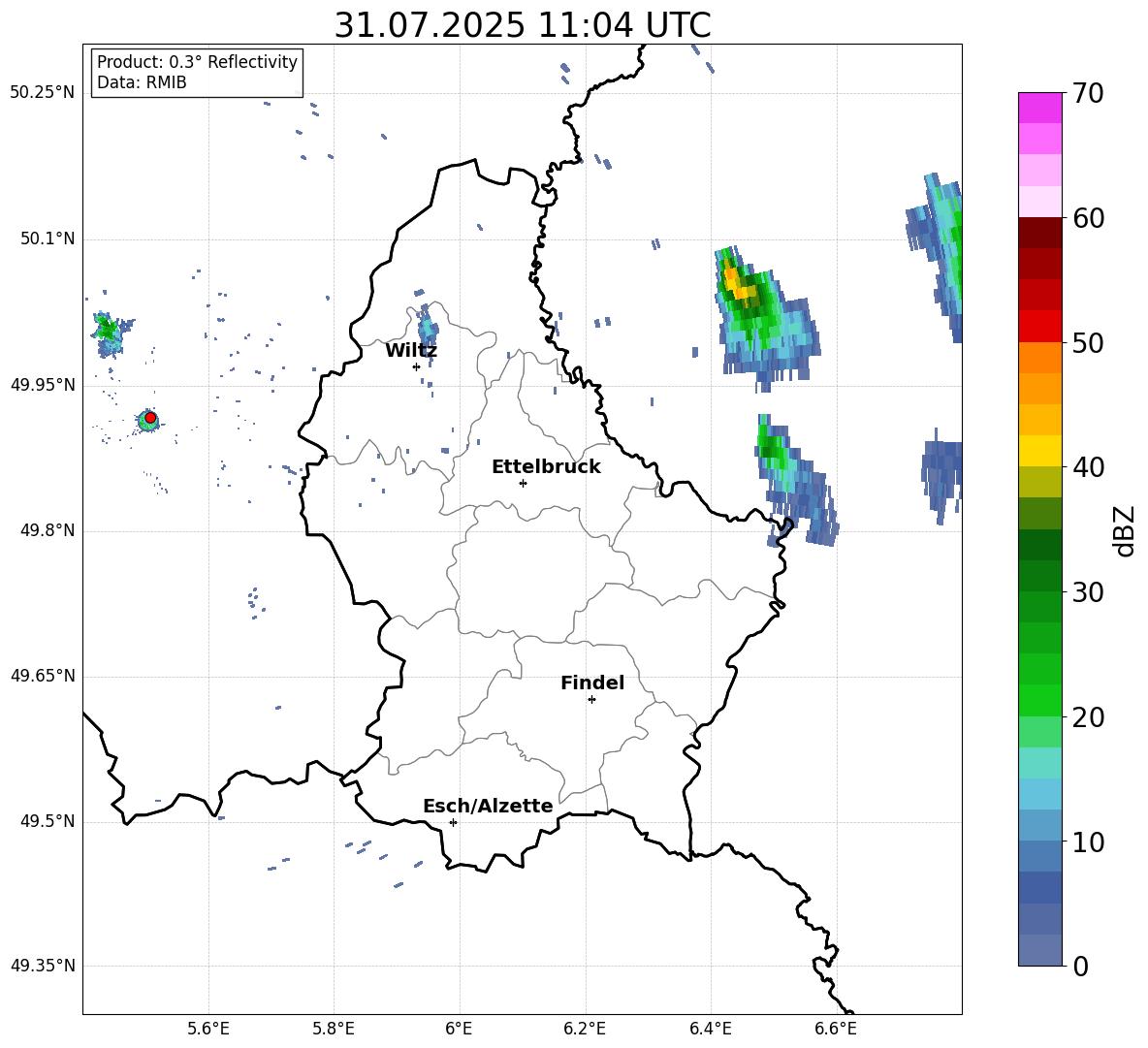
Task: Click the yellow colorbar swatch just above 40
Action: [1039, 451]
